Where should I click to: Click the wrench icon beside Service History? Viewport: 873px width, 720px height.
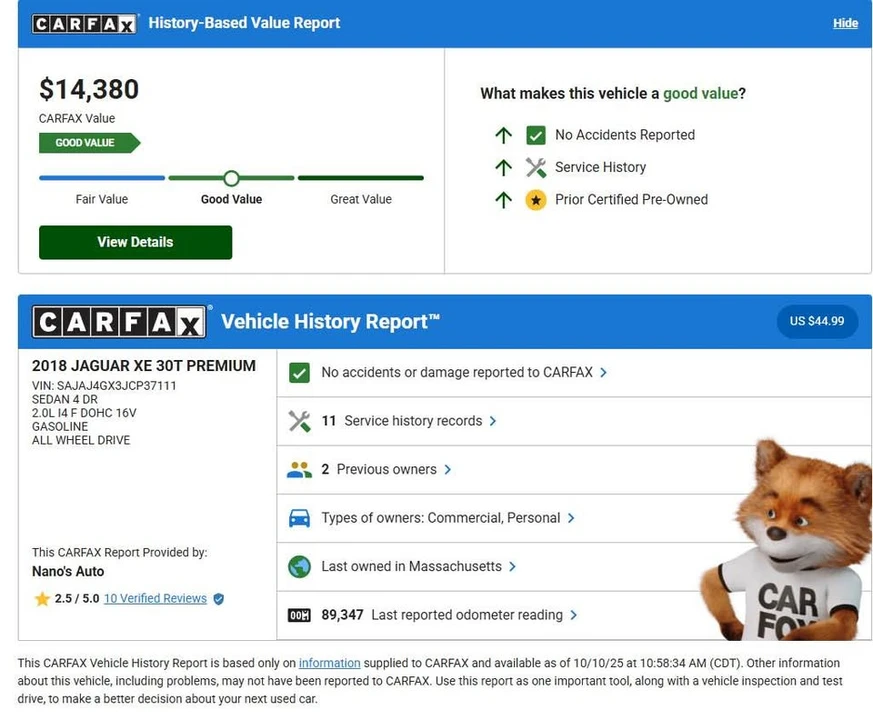pos(536,167)
